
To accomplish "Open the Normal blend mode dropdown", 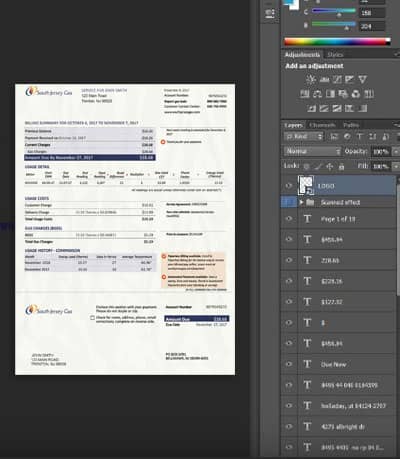I will (313, 151).
